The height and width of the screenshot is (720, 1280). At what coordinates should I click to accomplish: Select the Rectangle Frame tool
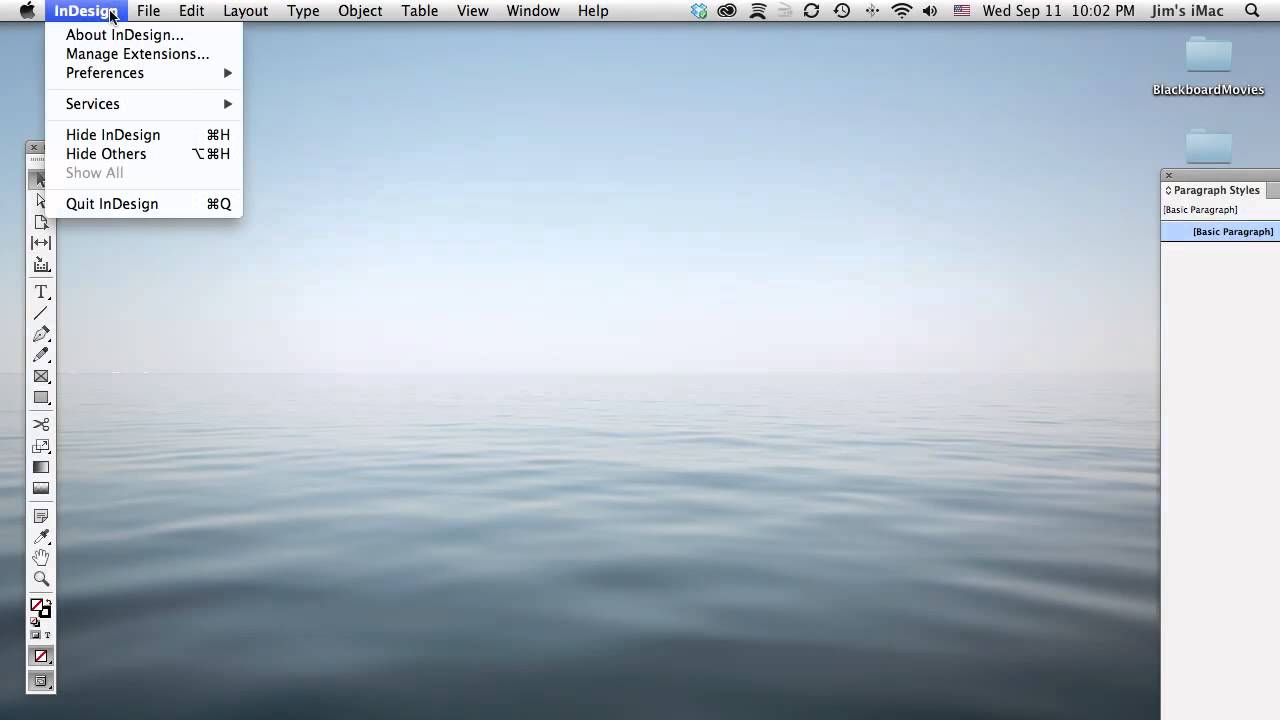(41, 376)
